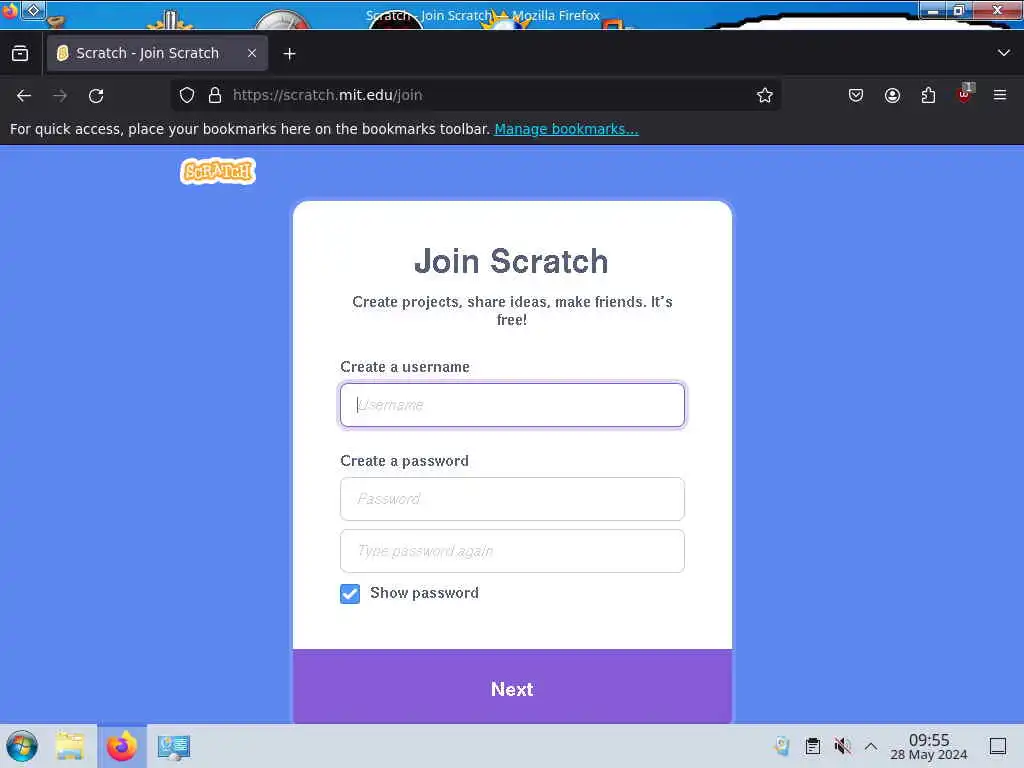The width and height of the screenshot is (1024, 768).
Task: Open a new tab
Action: (x=289, y=54)
